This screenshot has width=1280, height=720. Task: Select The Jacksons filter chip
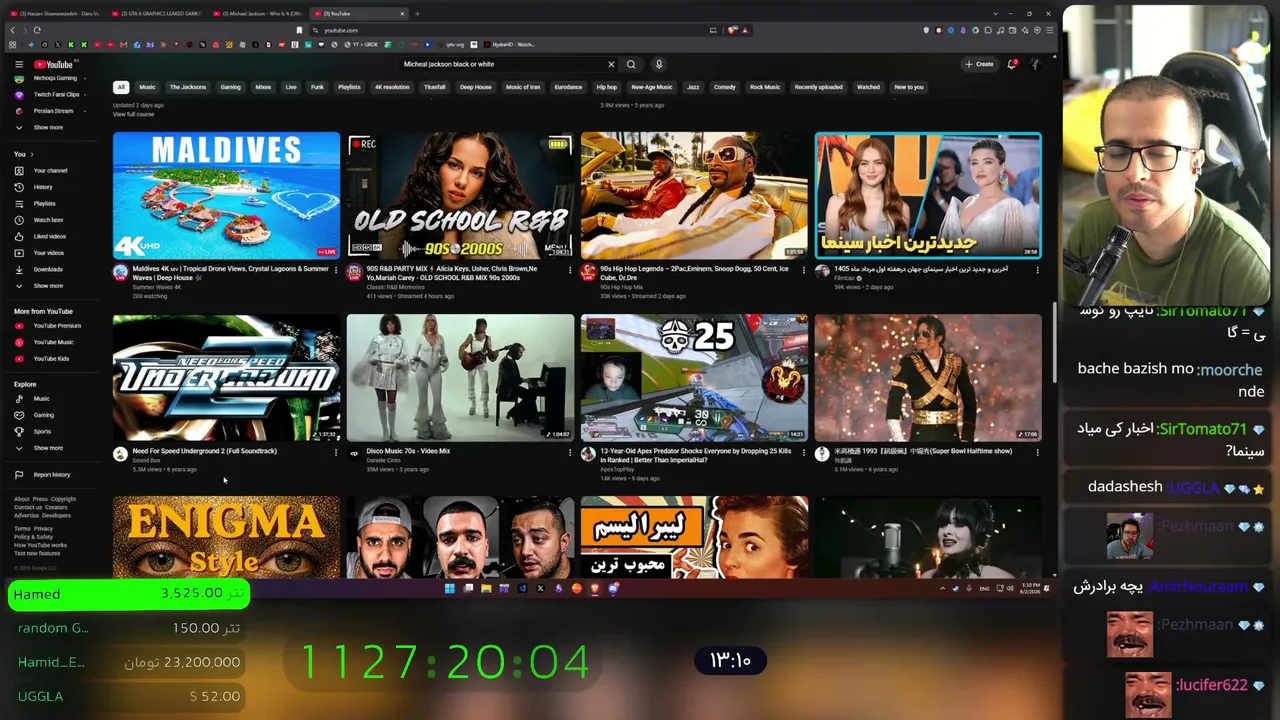(x=187, y=87)
